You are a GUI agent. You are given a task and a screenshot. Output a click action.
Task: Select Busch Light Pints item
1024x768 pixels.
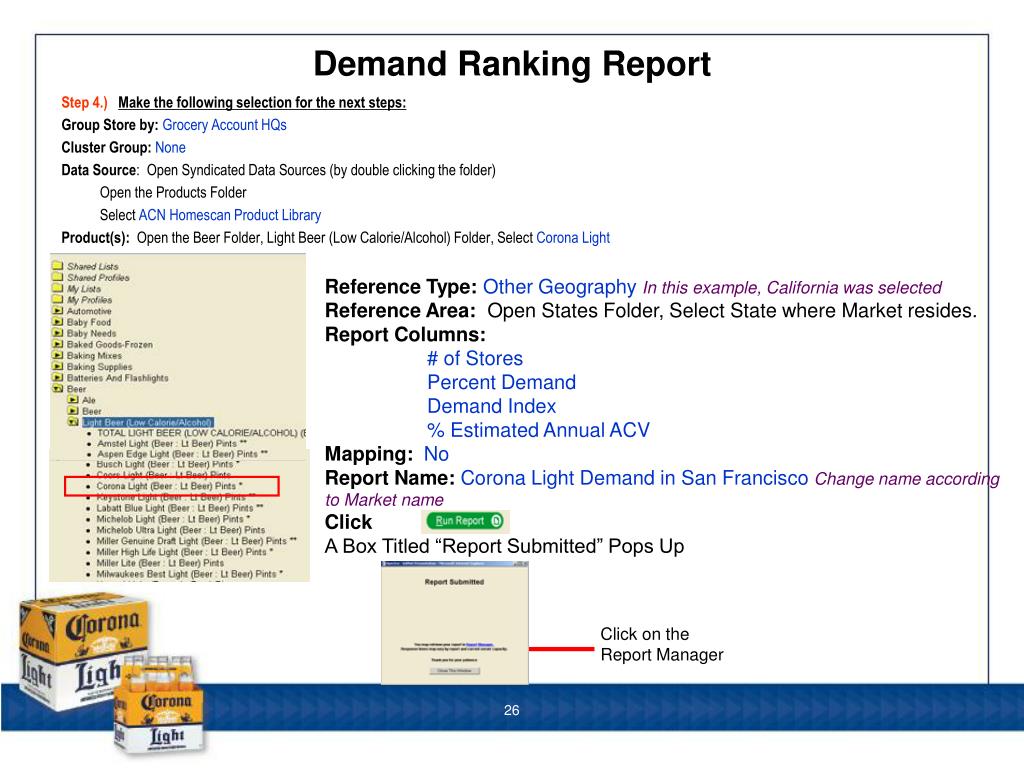168,464
